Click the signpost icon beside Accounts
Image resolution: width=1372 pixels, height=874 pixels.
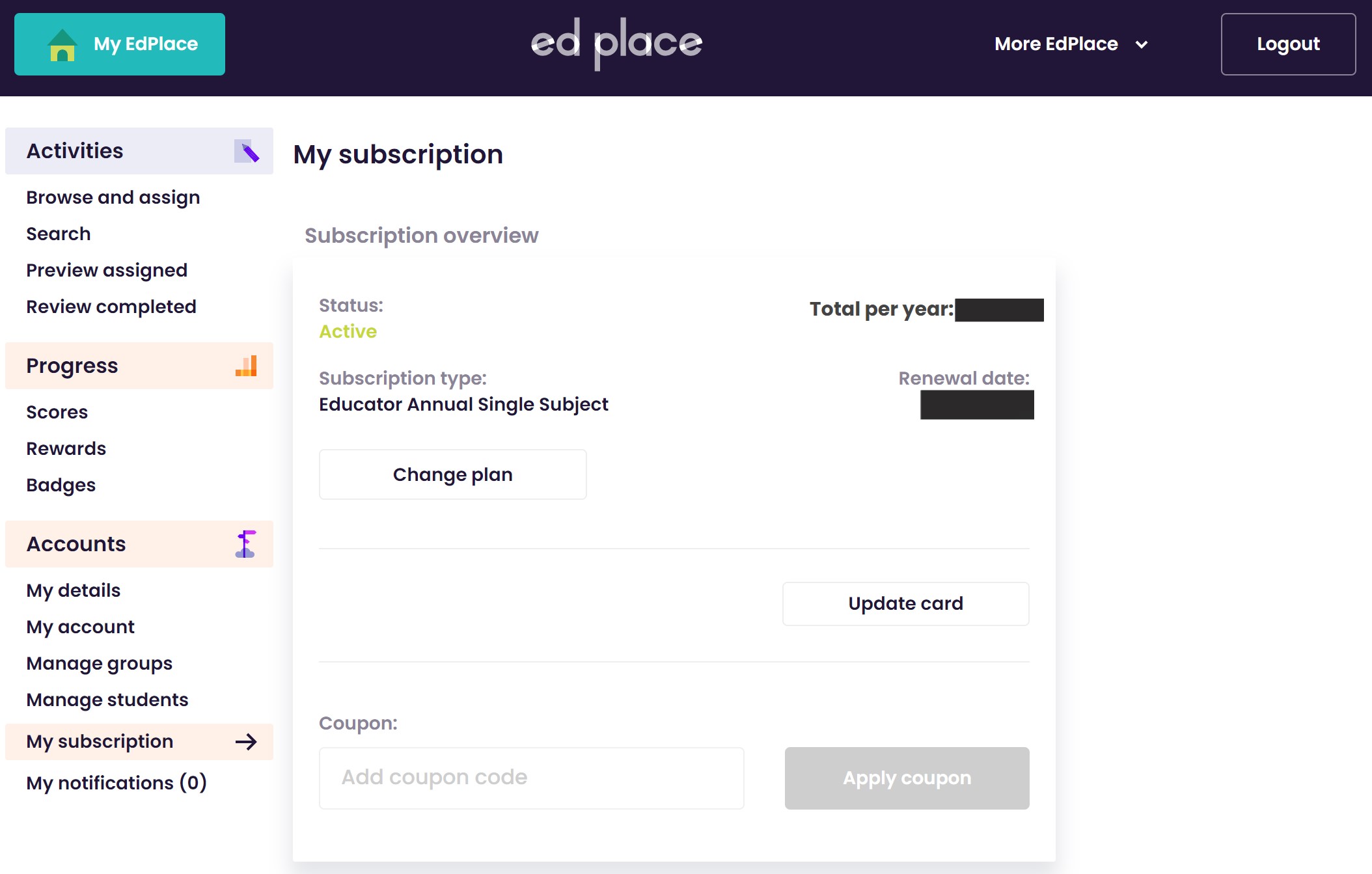pos(245,544)
